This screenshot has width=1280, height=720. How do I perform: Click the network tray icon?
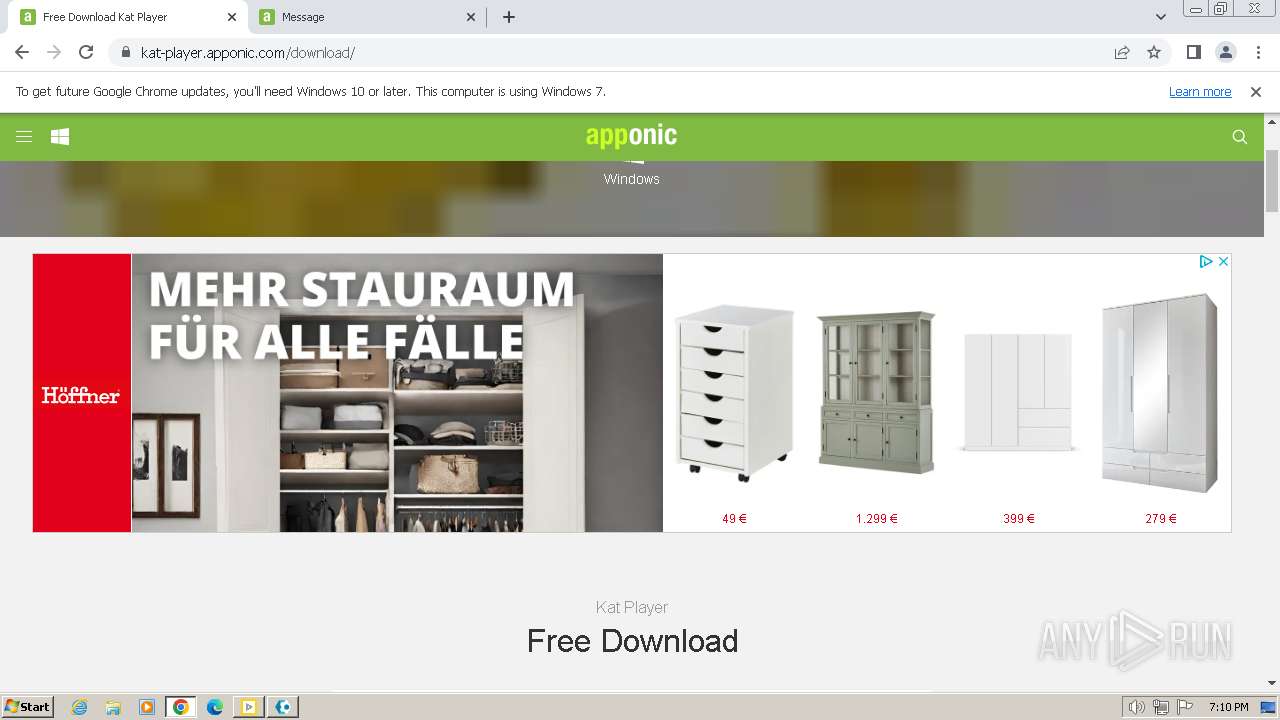tap(1161, 707)
